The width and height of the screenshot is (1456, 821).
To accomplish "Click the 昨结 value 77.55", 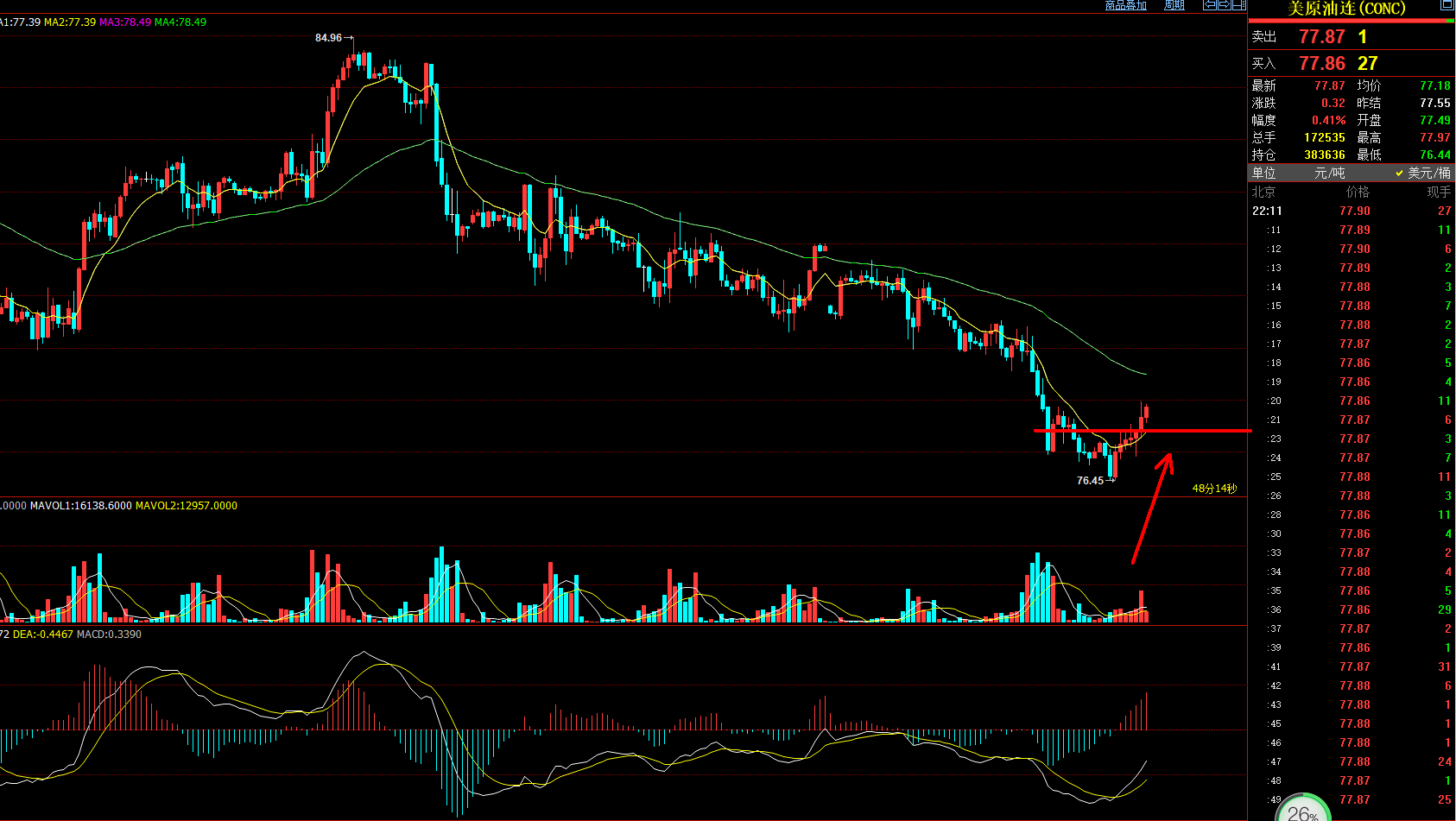I will [x=1435, y=103].
